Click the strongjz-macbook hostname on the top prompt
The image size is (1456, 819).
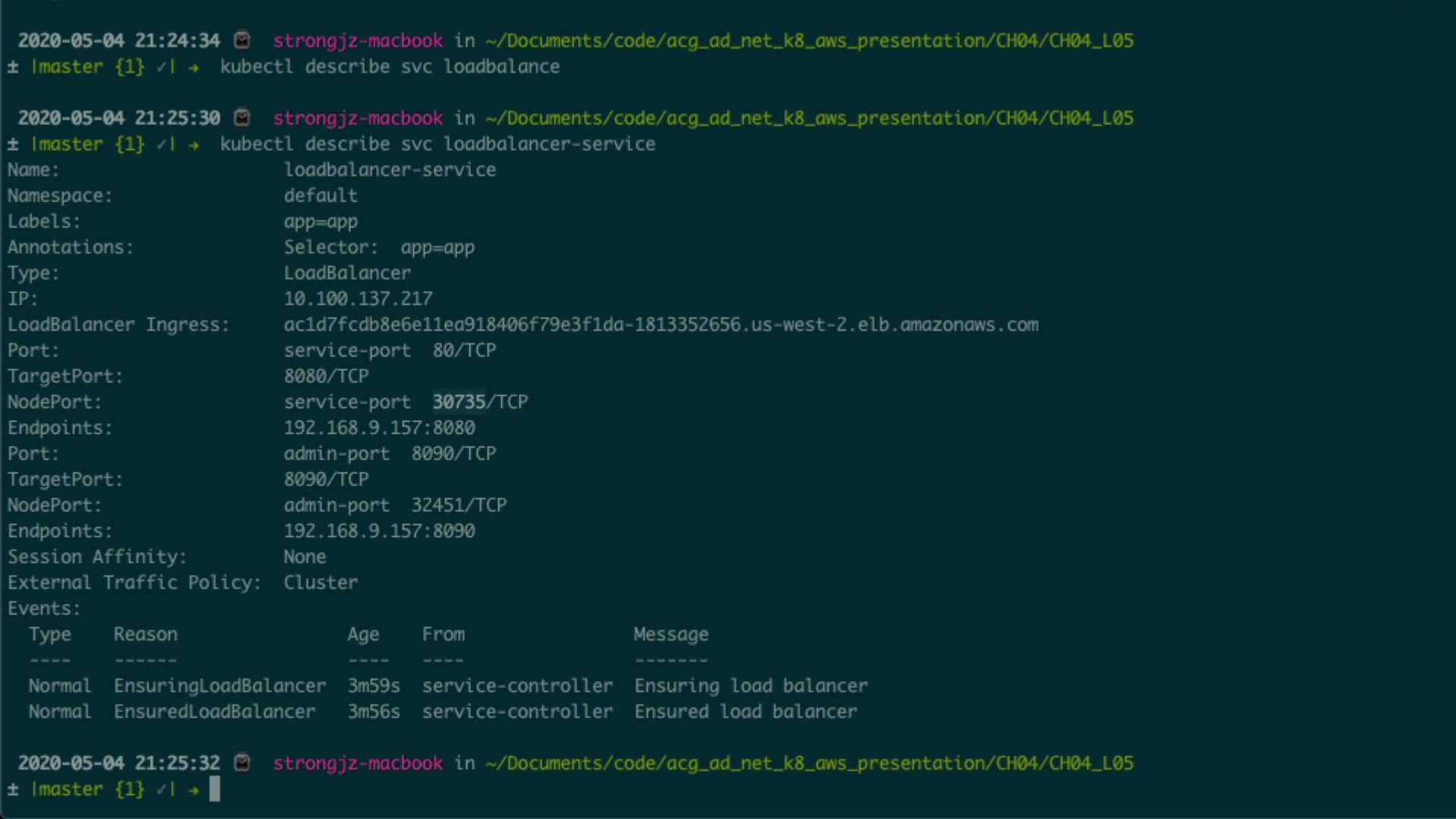point(358,41)
